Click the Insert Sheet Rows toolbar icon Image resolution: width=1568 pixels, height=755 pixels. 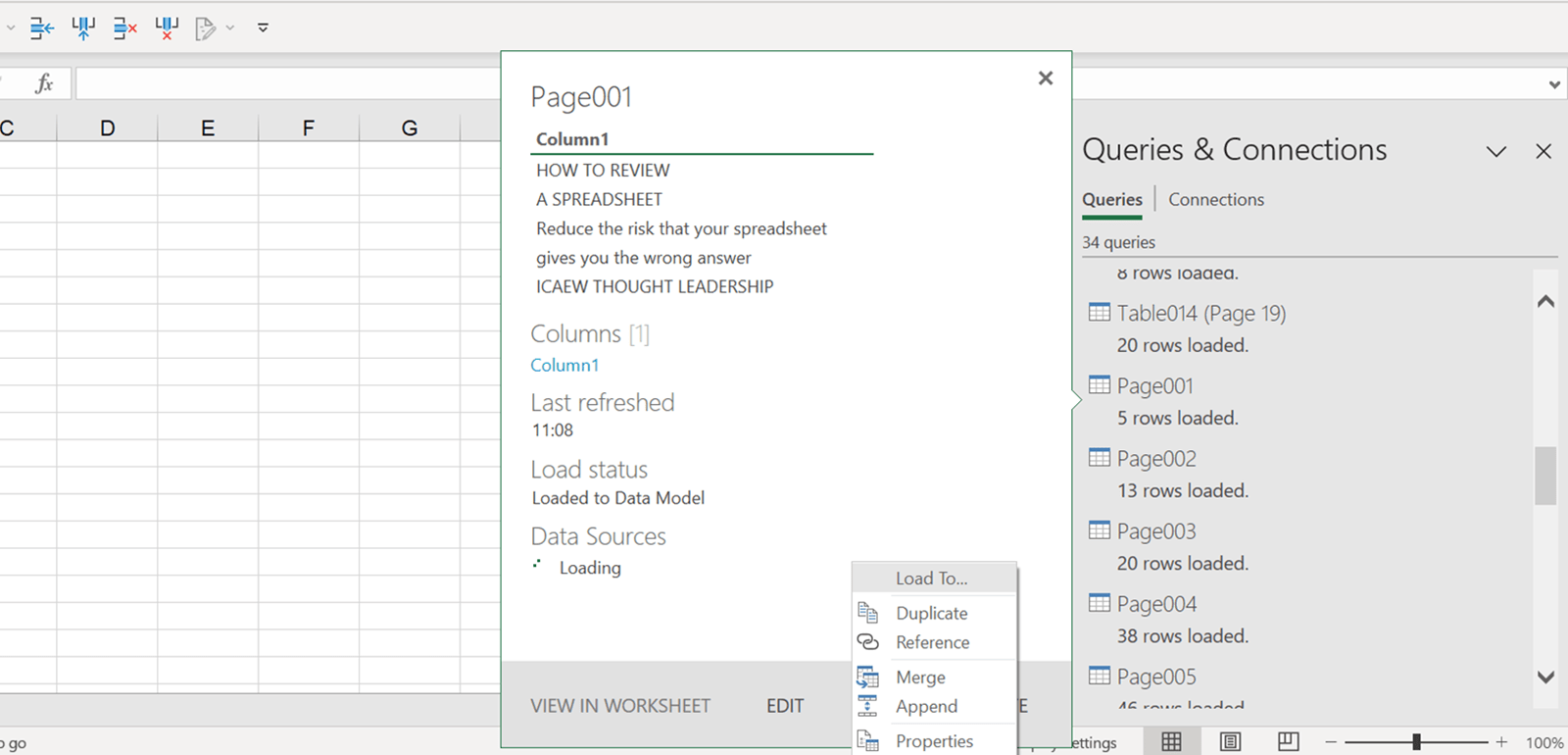(41, 28)
